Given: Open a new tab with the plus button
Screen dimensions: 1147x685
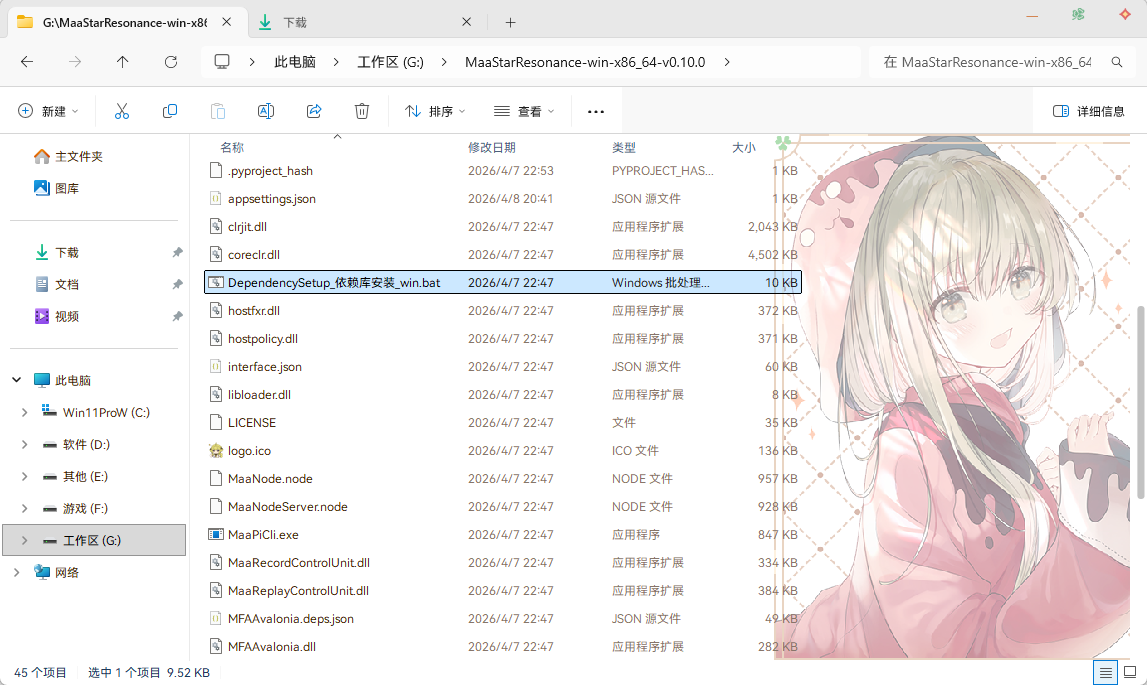Looking at the screenshot, I should click(x=511, y=23).
